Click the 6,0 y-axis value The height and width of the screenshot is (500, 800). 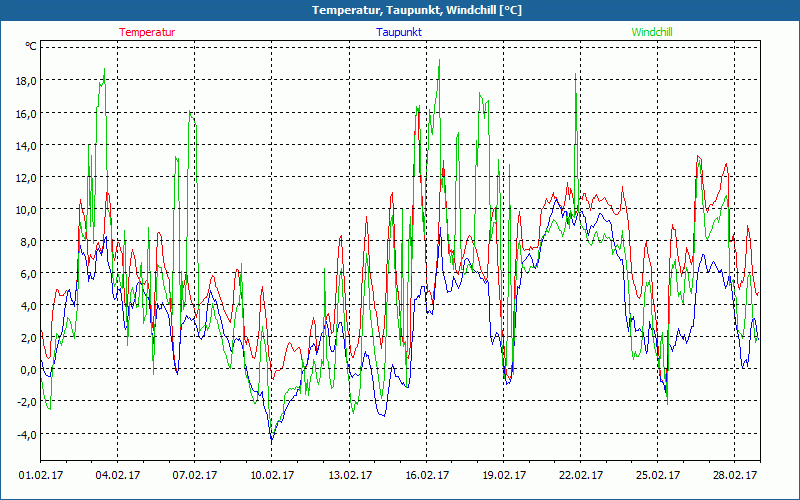point(28,273)
